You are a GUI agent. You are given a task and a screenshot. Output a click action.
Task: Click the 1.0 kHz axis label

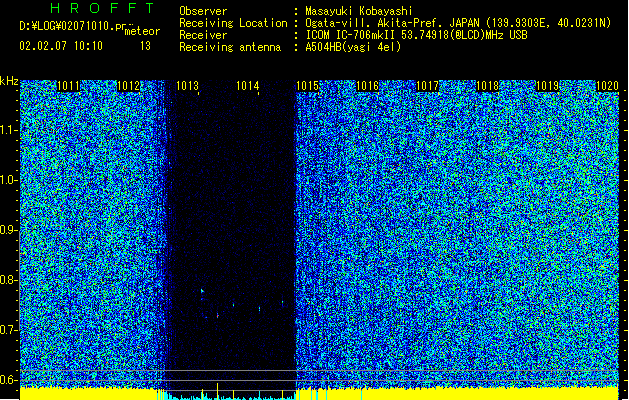click(9, 180)
